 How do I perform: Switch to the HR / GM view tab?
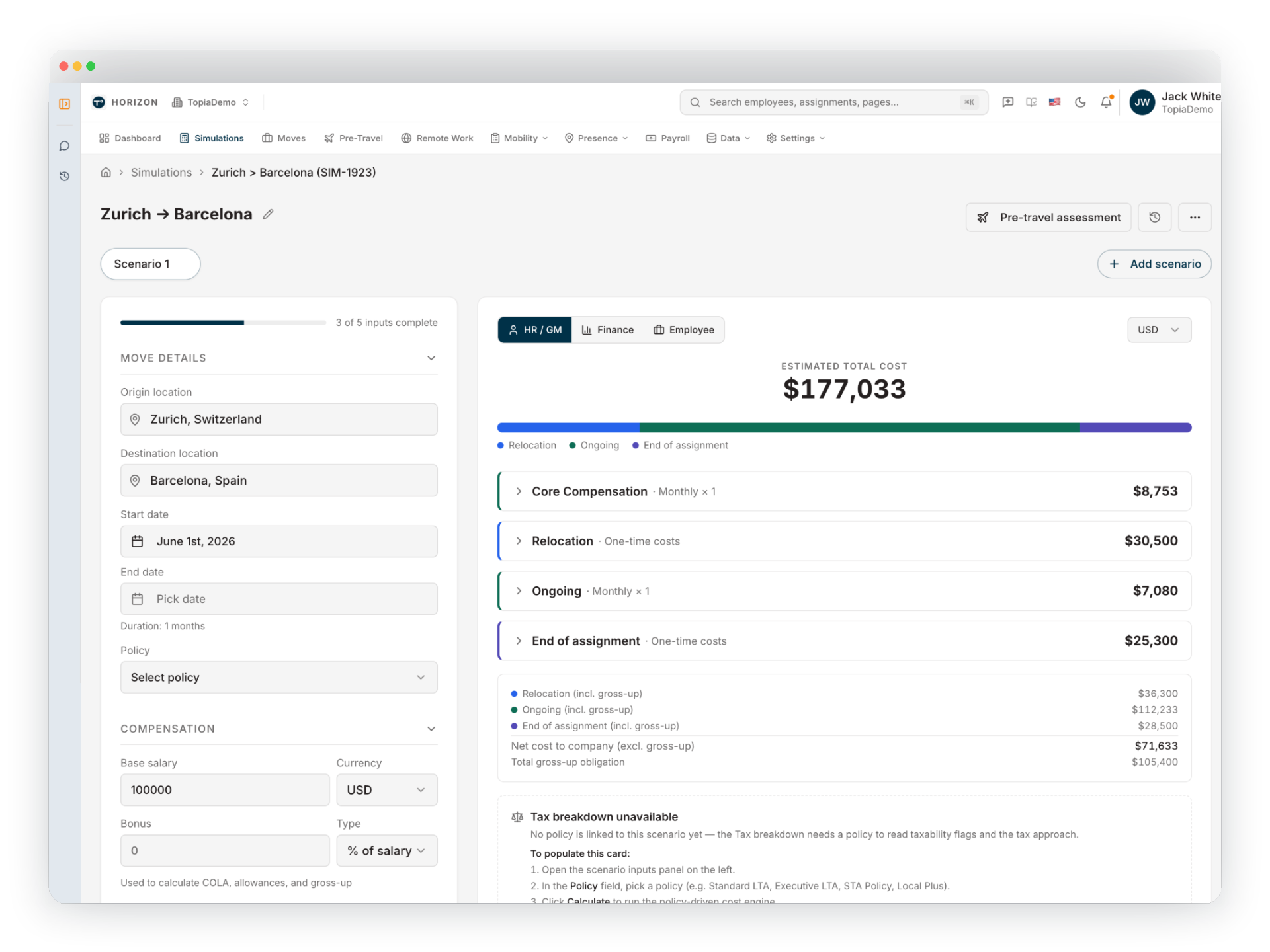click(535, 330)
